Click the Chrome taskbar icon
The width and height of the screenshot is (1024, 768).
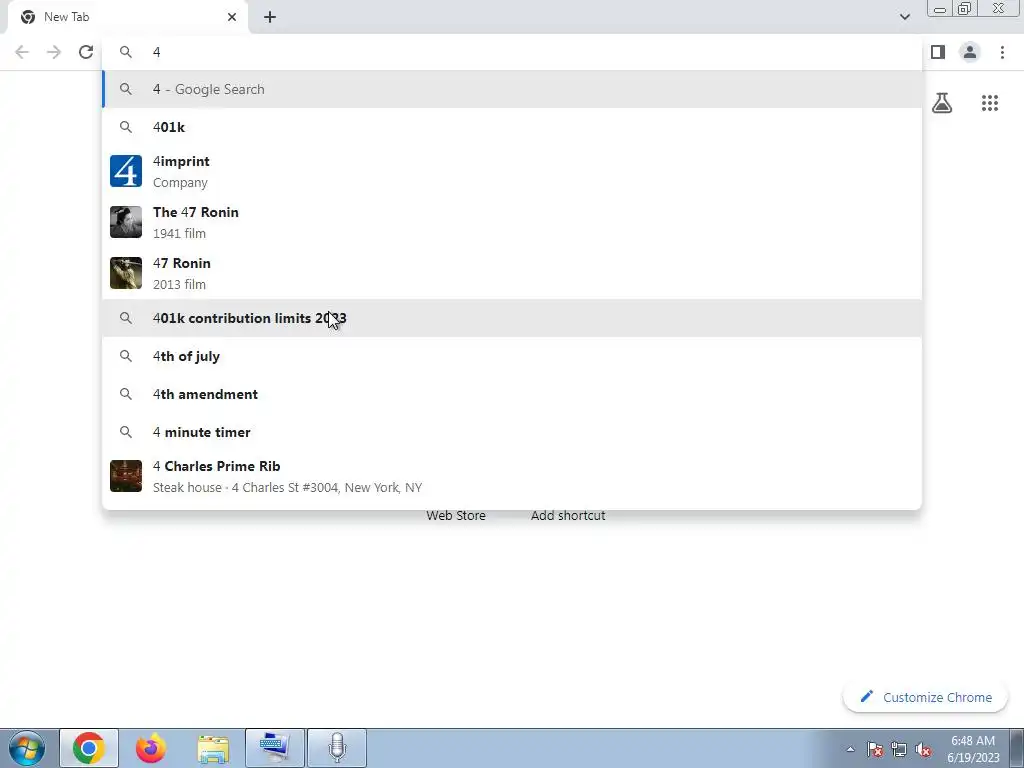click(89, 748)
